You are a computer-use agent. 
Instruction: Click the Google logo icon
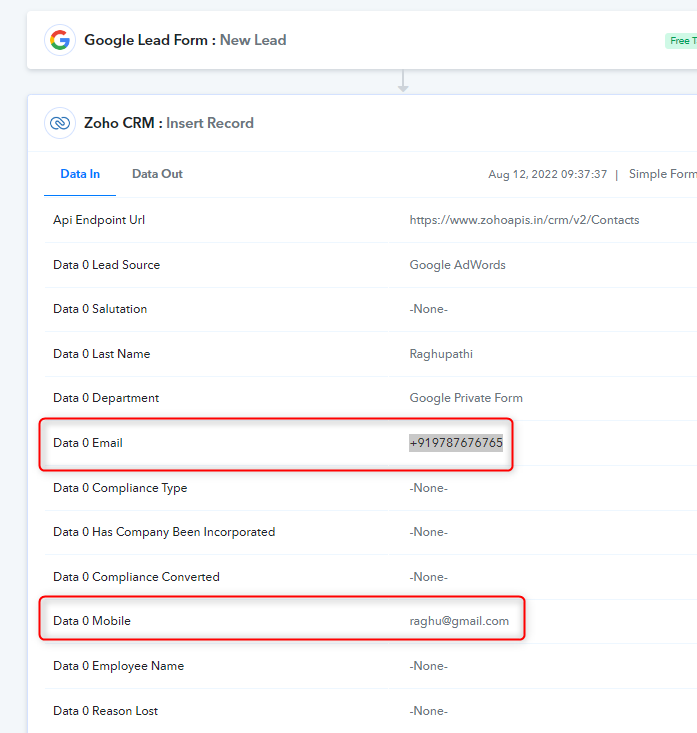coord(60,40)
